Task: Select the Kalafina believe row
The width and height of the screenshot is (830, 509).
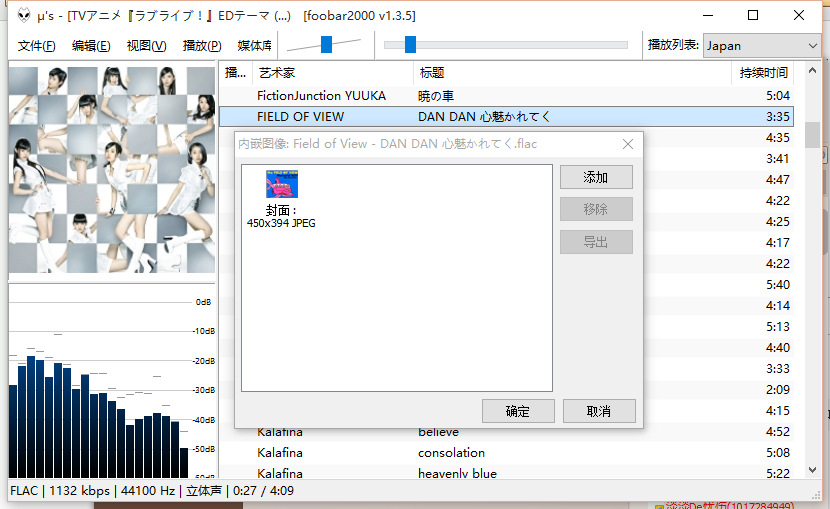Action: tap(507, 432)
